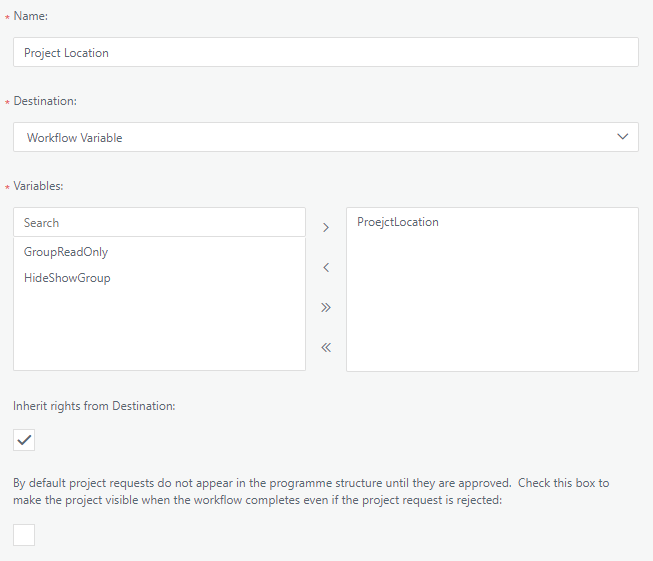Viewport: 653px width, 561px height.
Task: Click the chevron arrow on Destination dropdown
Action: coord(623,136)
